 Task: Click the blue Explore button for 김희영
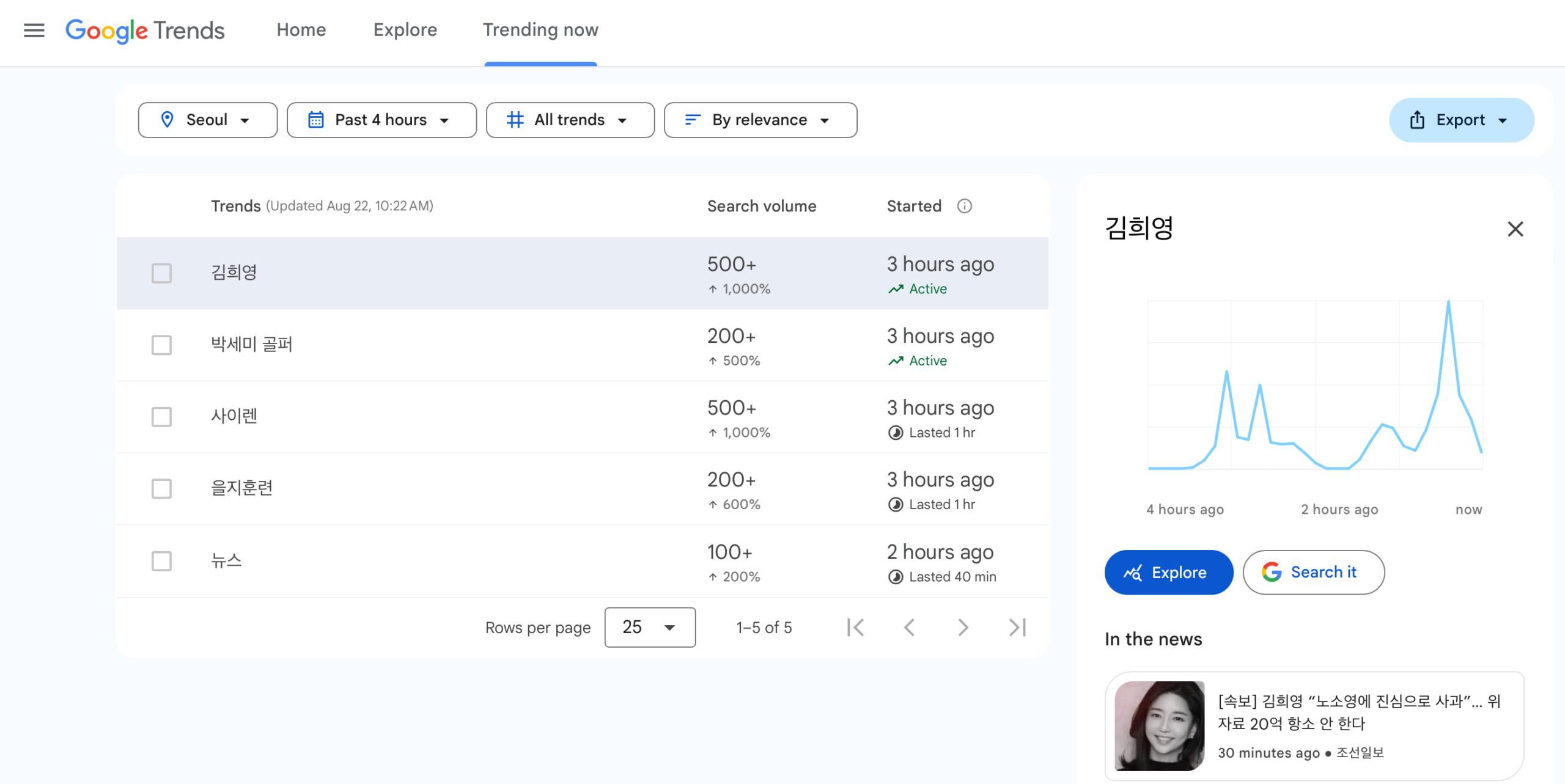tap(1168, 573)
